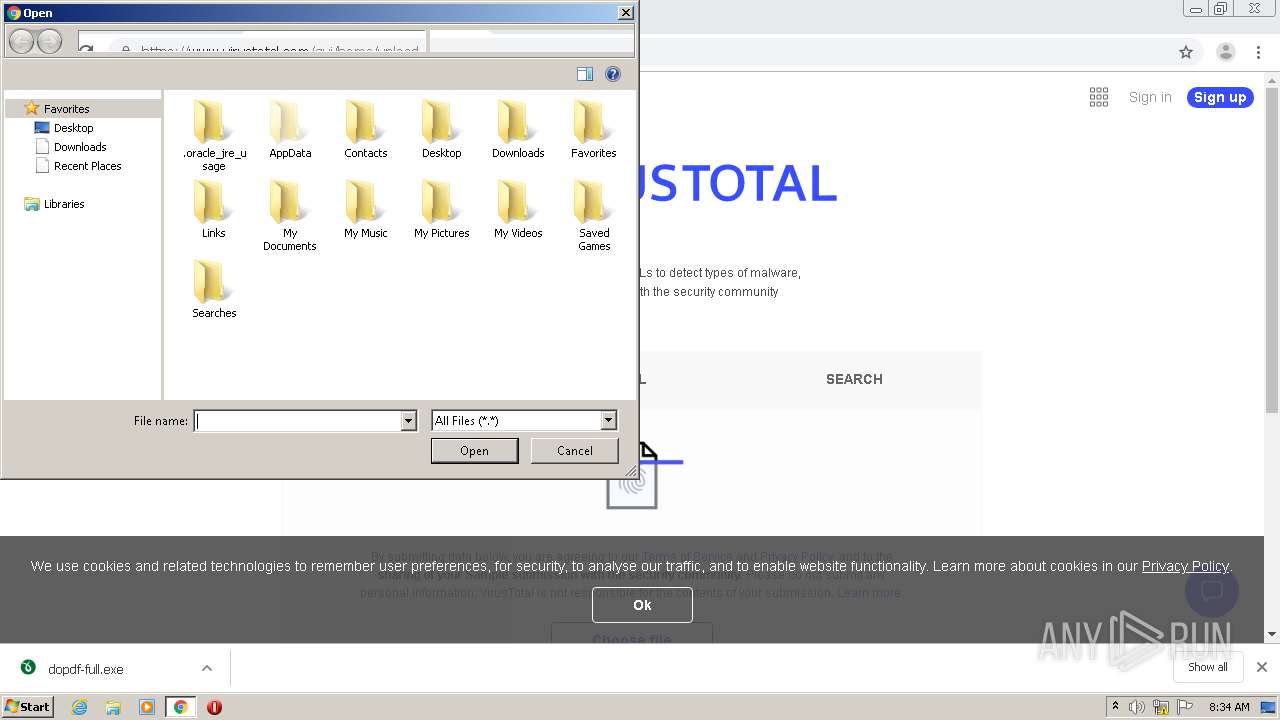The image size is (1280, 720).
Task: Click Show all downloads button
Action: (1208, 667)
